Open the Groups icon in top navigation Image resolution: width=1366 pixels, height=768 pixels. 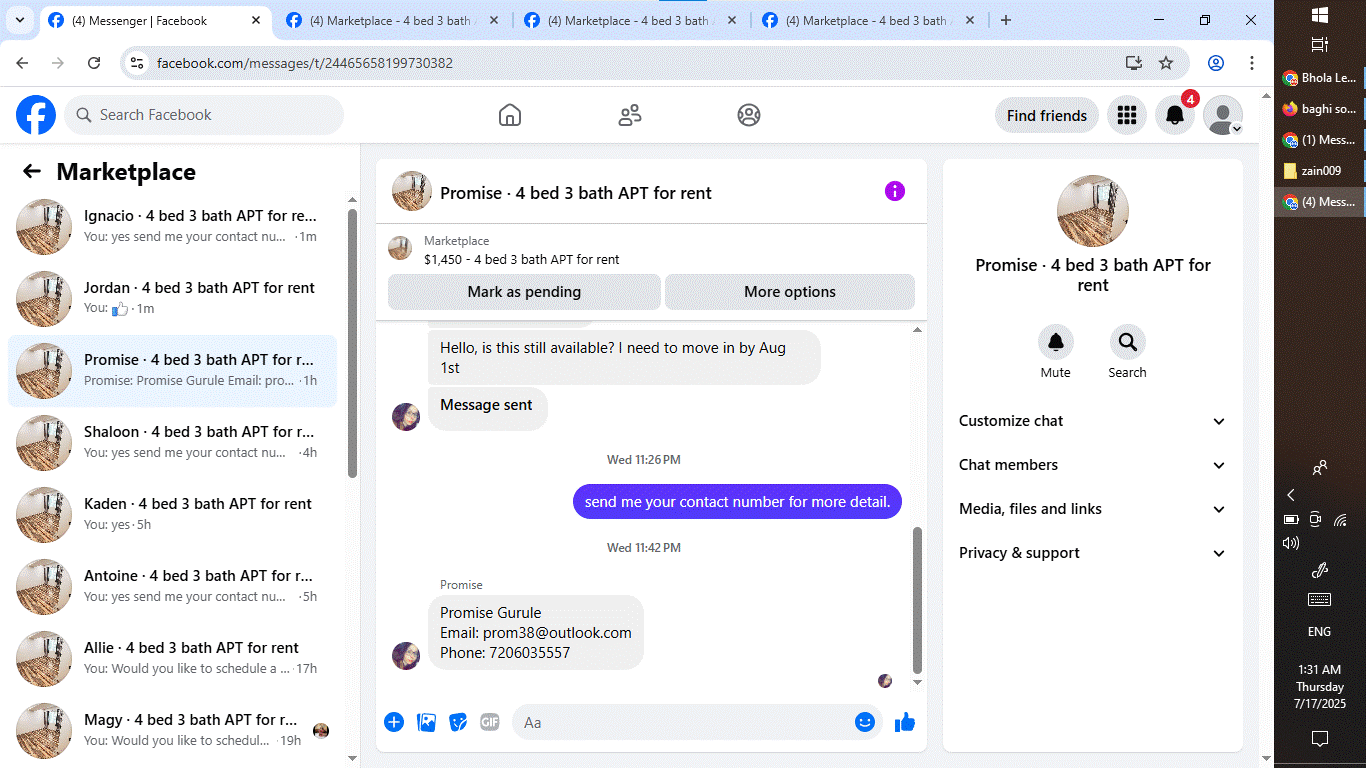749,115
